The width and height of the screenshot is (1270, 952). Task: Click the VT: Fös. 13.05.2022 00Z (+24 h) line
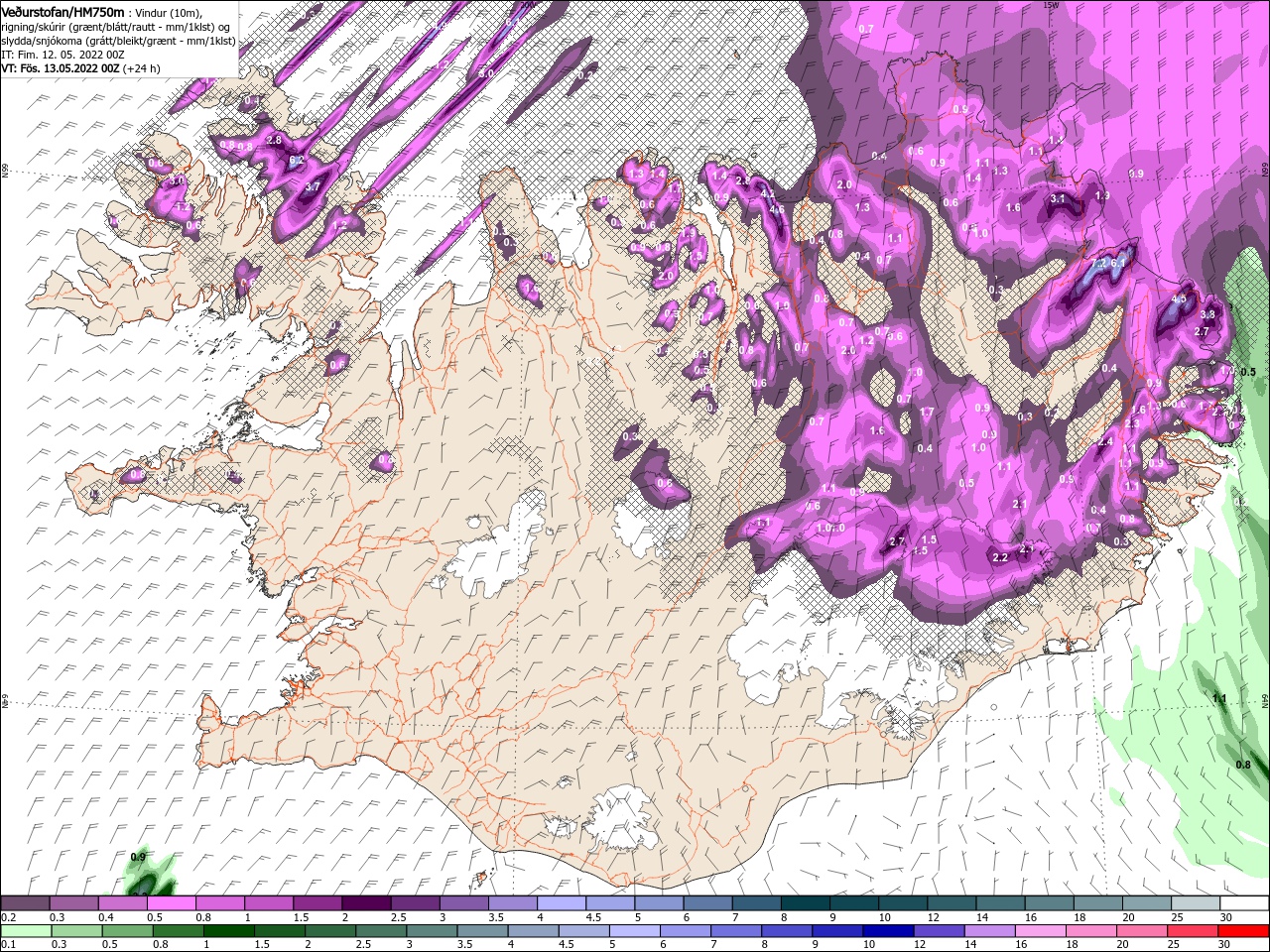(x=81, y=68)
